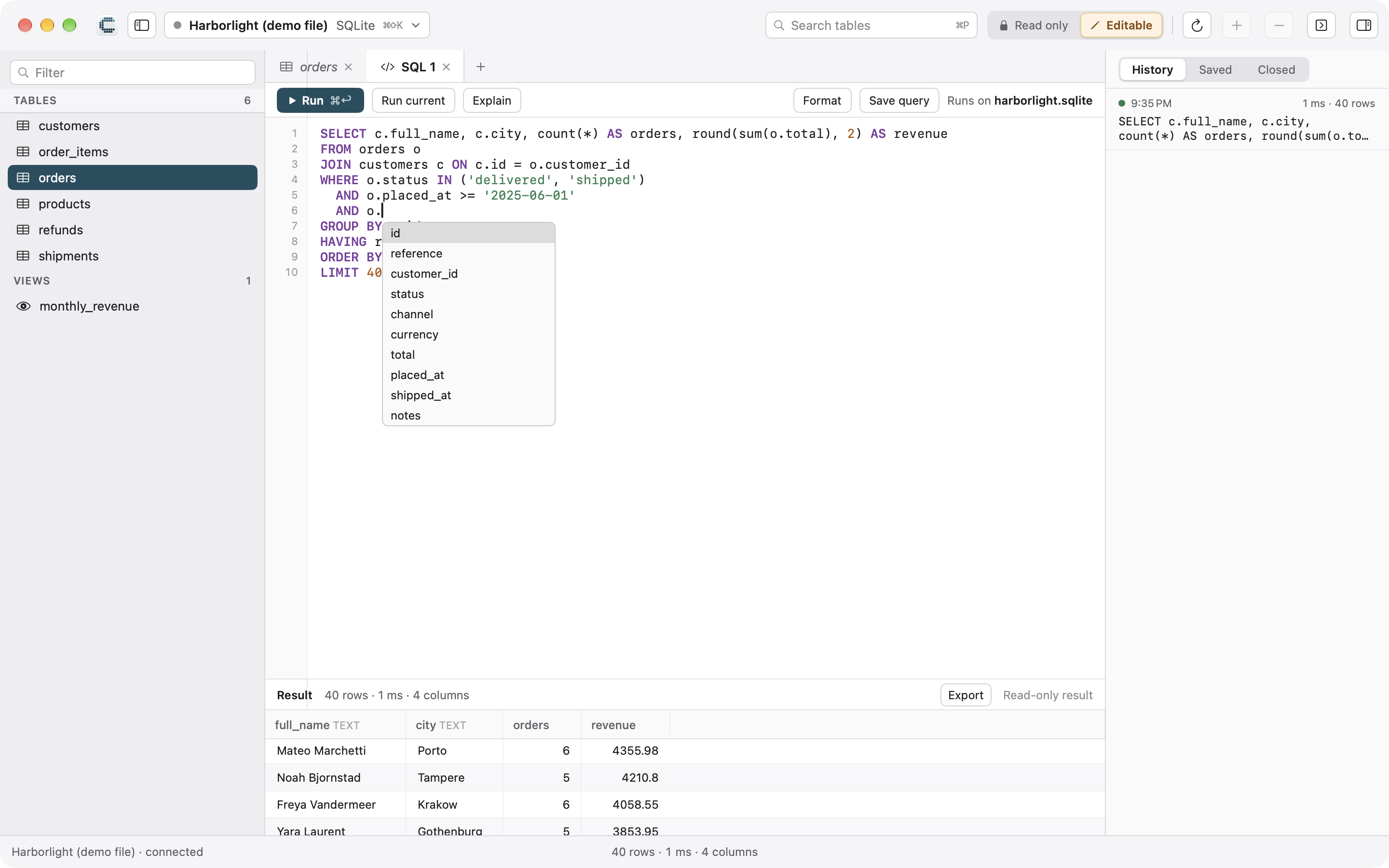Click the plus icon in top toolbar
The height and width of the screenshot is (868, 1389).
[x=1237, y=25]
